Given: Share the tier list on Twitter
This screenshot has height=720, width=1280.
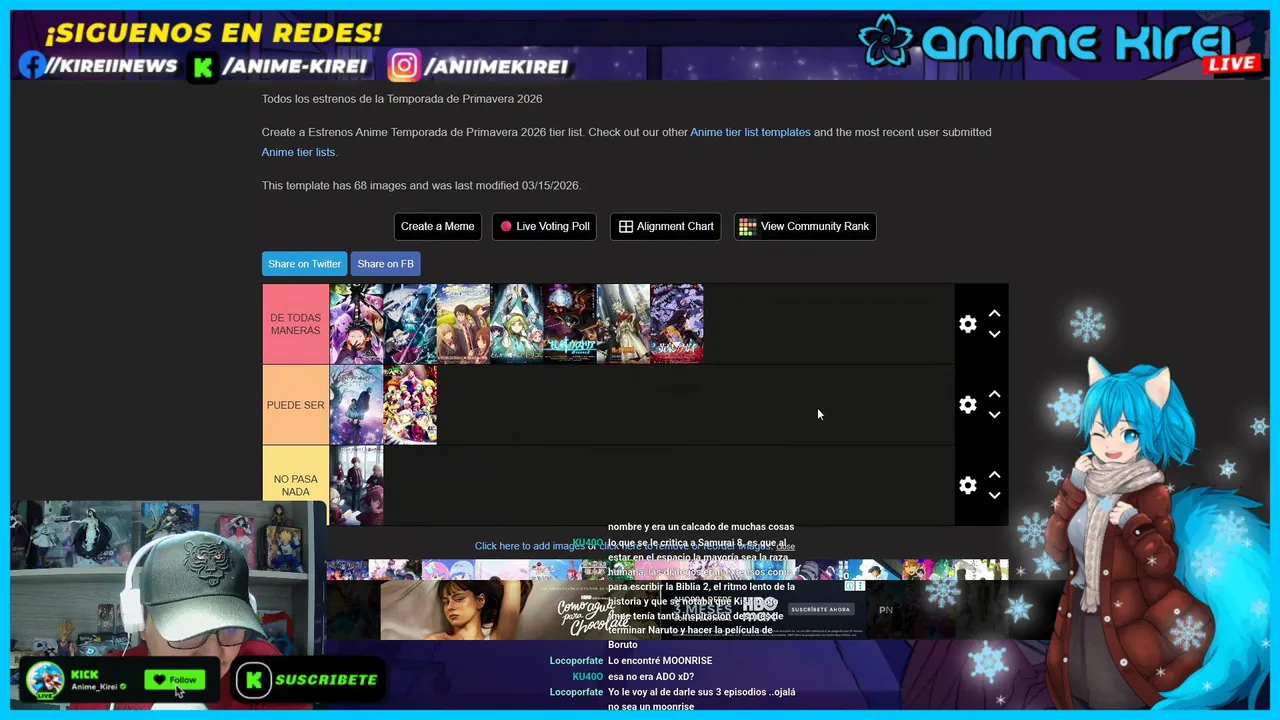Looking at the screenshot, I should [x=304, y=264].
